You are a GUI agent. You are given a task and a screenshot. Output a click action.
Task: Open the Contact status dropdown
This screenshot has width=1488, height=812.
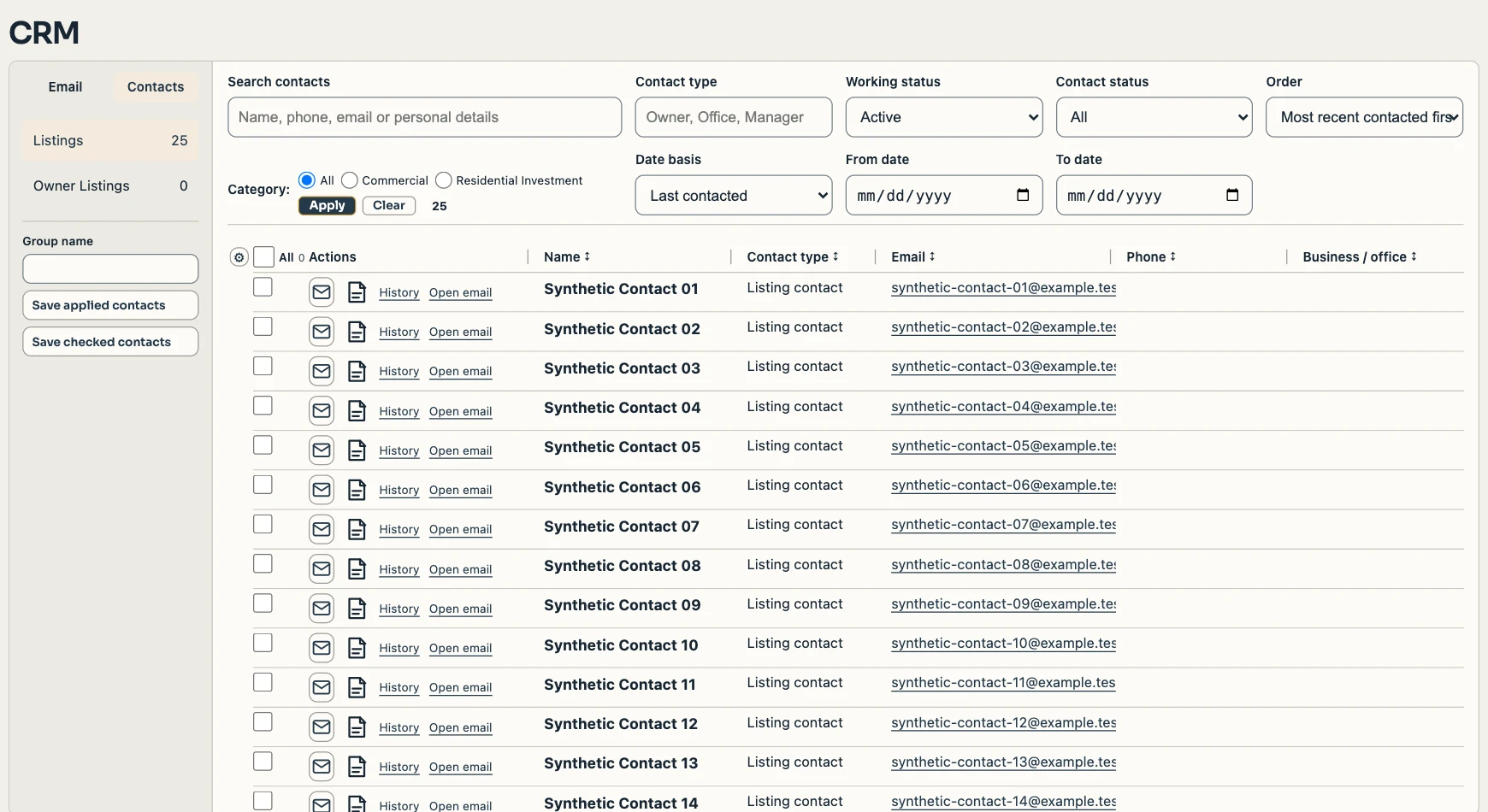tap(1154, 117)
